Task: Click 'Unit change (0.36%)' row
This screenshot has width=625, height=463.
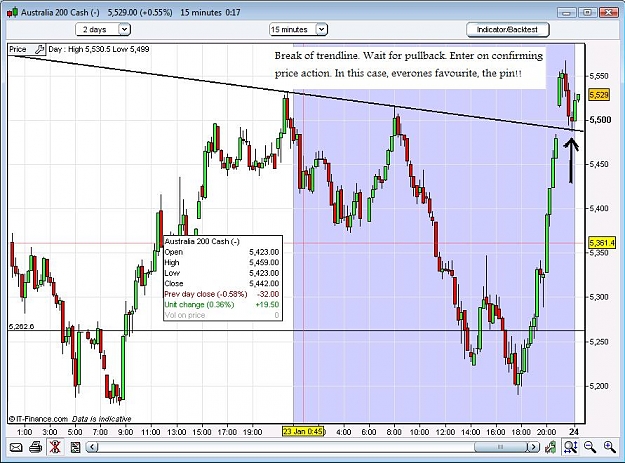Action: pyautogui.click(x=222, y=305)
